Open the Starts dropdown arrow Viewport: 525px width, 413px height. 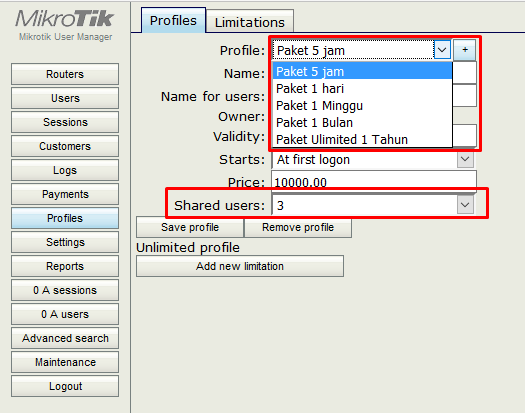pos(465,159)
